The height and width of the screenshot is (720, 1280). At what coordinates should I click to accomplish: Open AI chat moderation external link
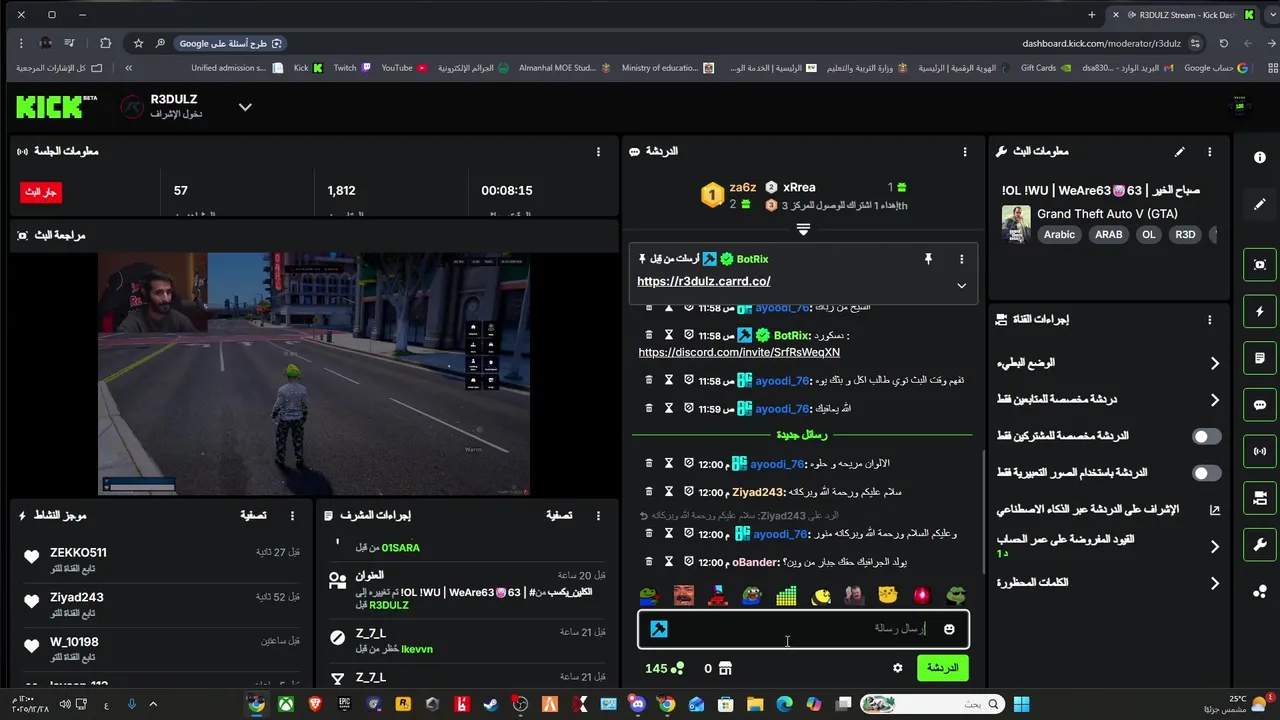[1215, 510]
